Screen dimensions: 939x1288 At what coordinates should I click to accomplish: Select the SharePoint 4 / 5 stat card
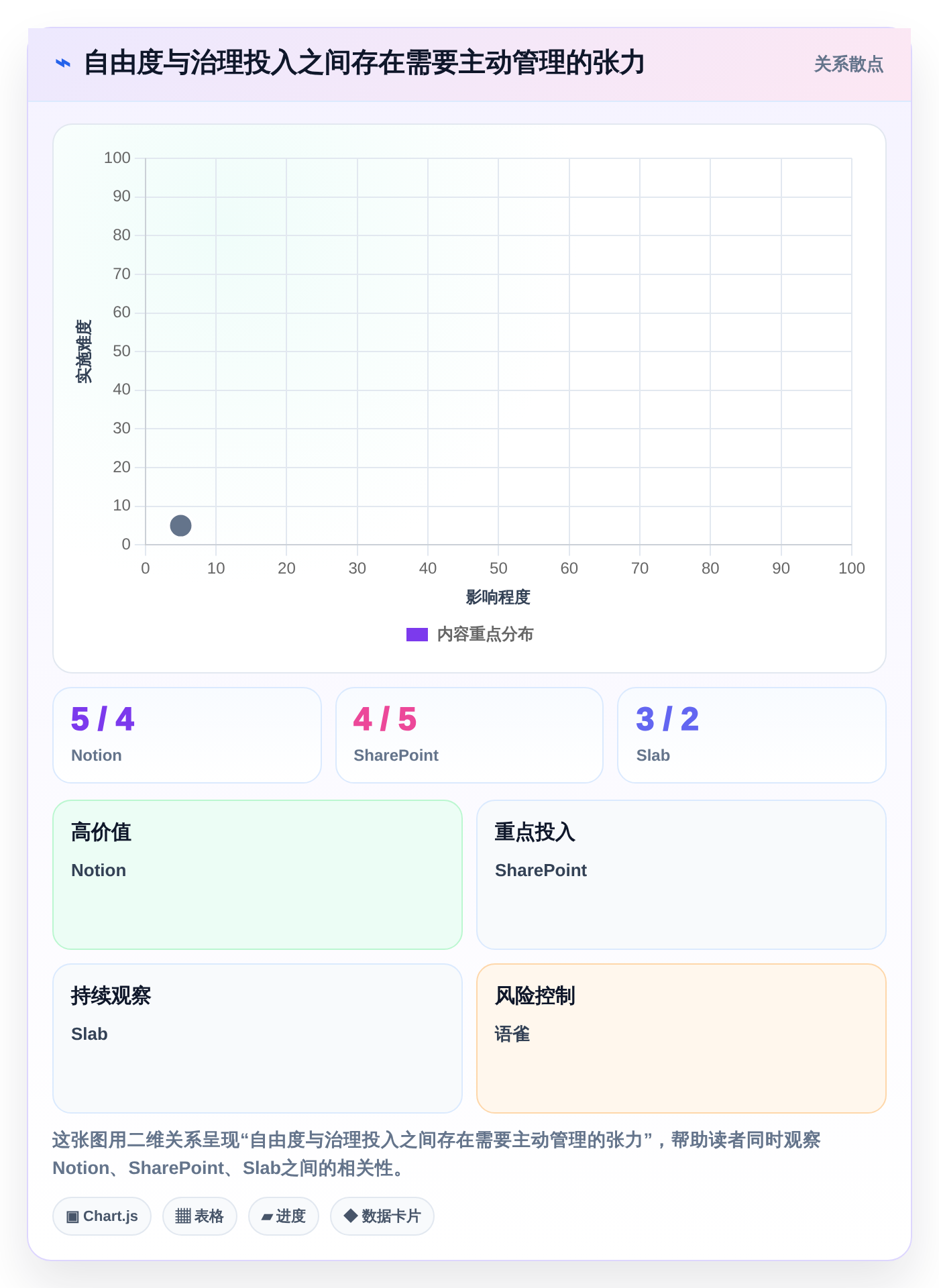coord(469,735)
